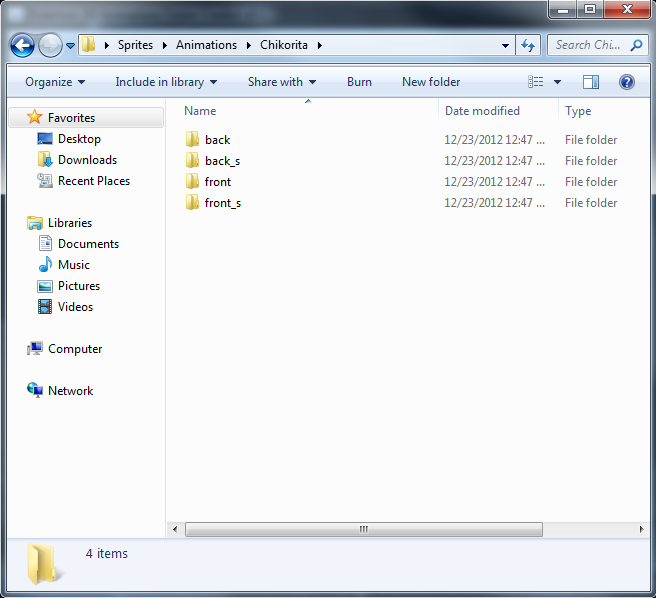Image resolution: width=656 pixels, height=598 pixels.
Task: Click the Network globe icon
Action: [35, 390]
